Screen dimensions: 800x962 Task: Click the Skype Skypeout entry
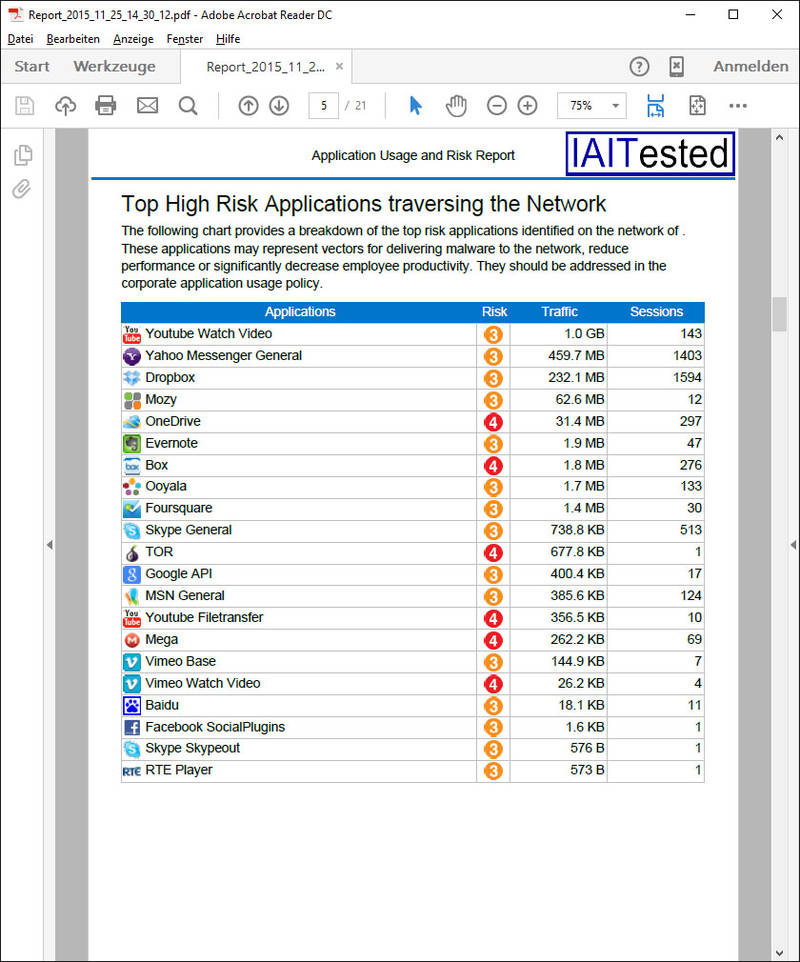pos(193,748)
